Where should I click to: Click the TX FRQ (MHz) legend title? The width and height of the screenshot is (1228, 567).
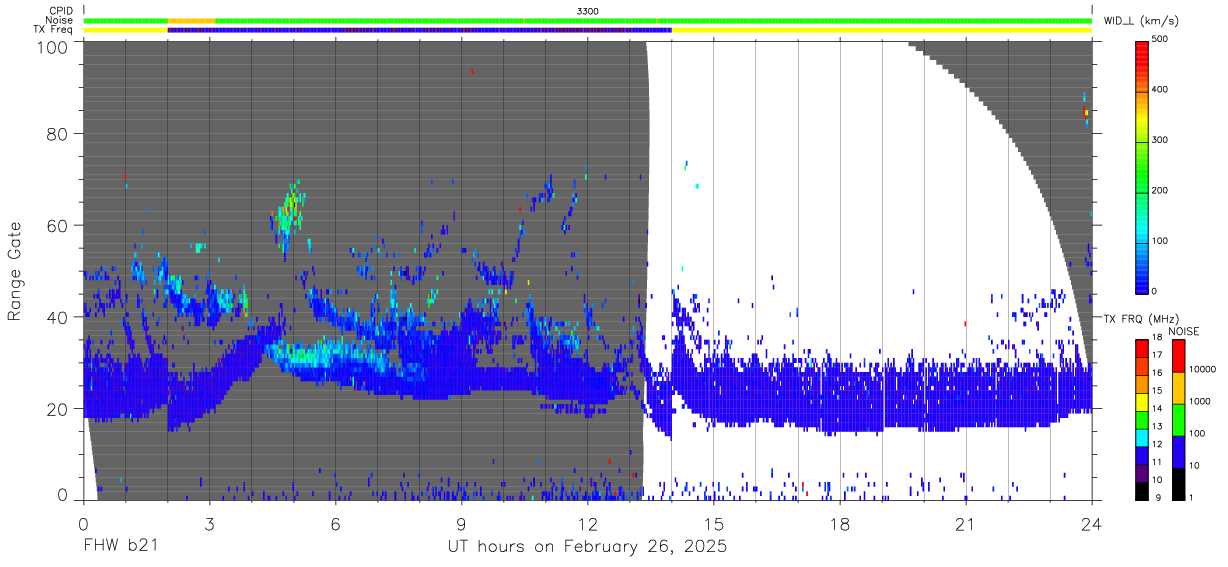1142,318
